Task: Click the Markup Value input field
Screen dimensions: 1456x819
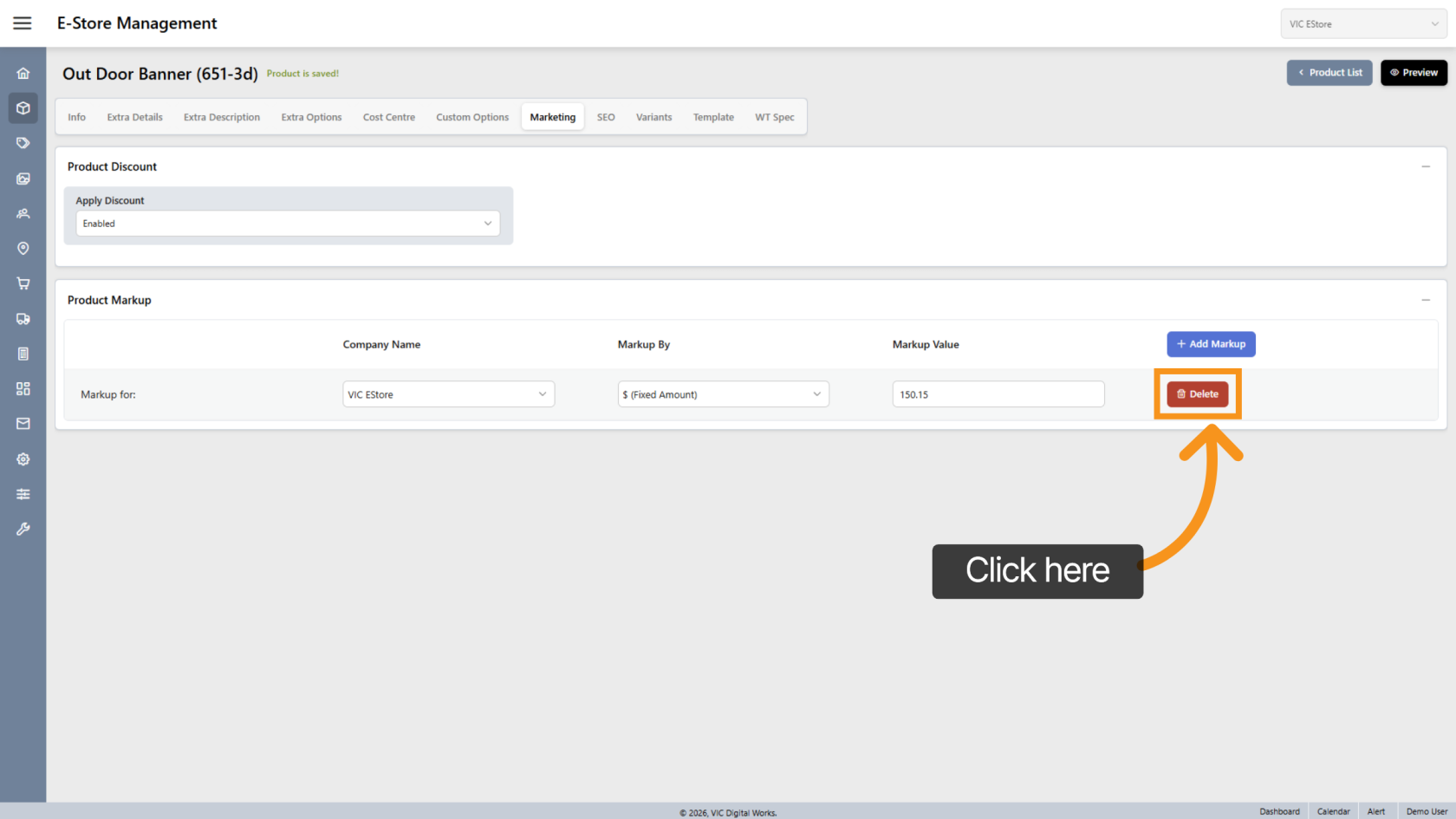Action: tap(998, 394)
